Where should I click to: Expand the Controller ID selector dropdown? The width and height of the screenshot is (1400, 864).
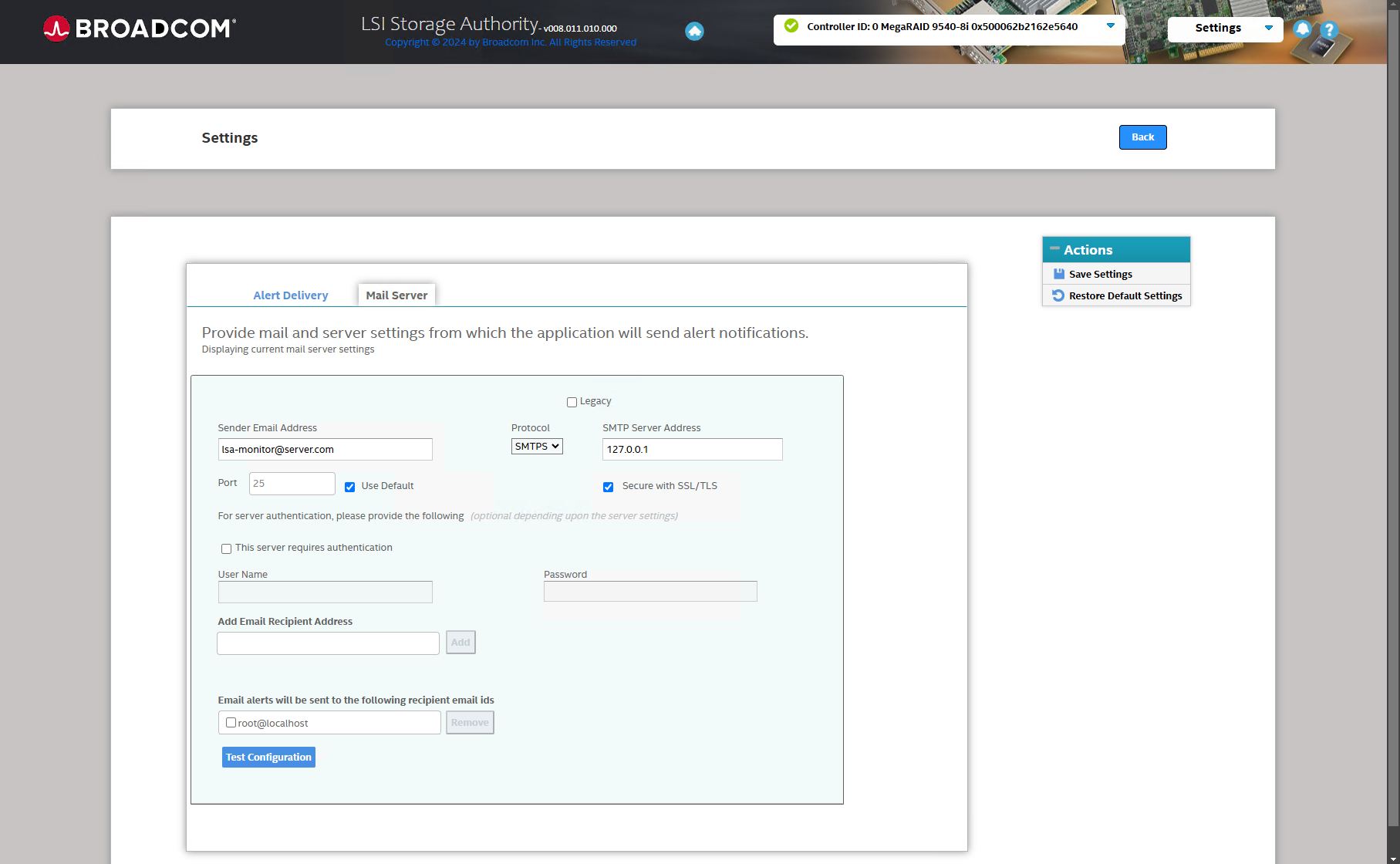click(x=1110, y=26)
